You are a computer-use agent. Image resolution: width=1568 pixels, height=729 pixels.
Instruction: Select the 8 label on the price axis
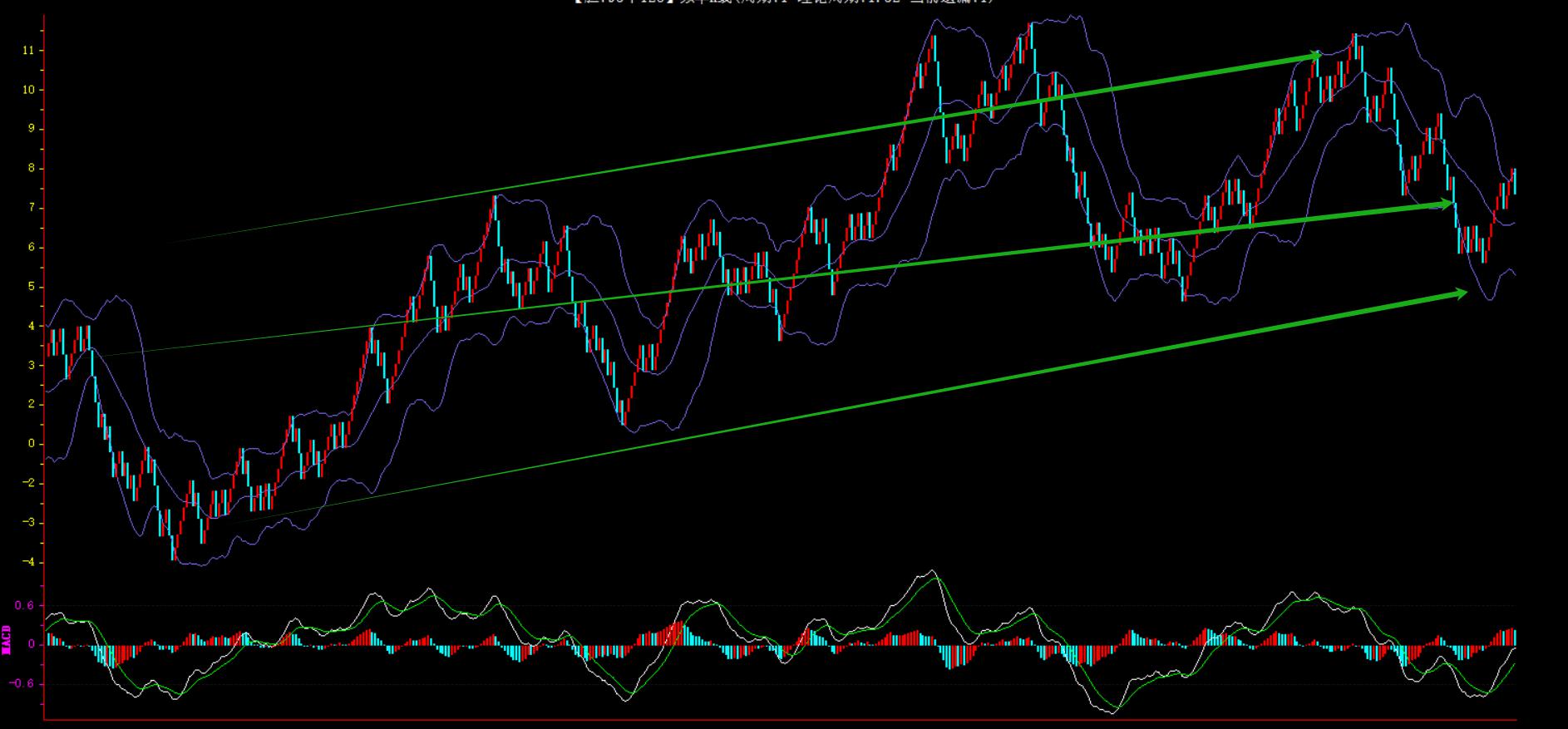(32, 169)
